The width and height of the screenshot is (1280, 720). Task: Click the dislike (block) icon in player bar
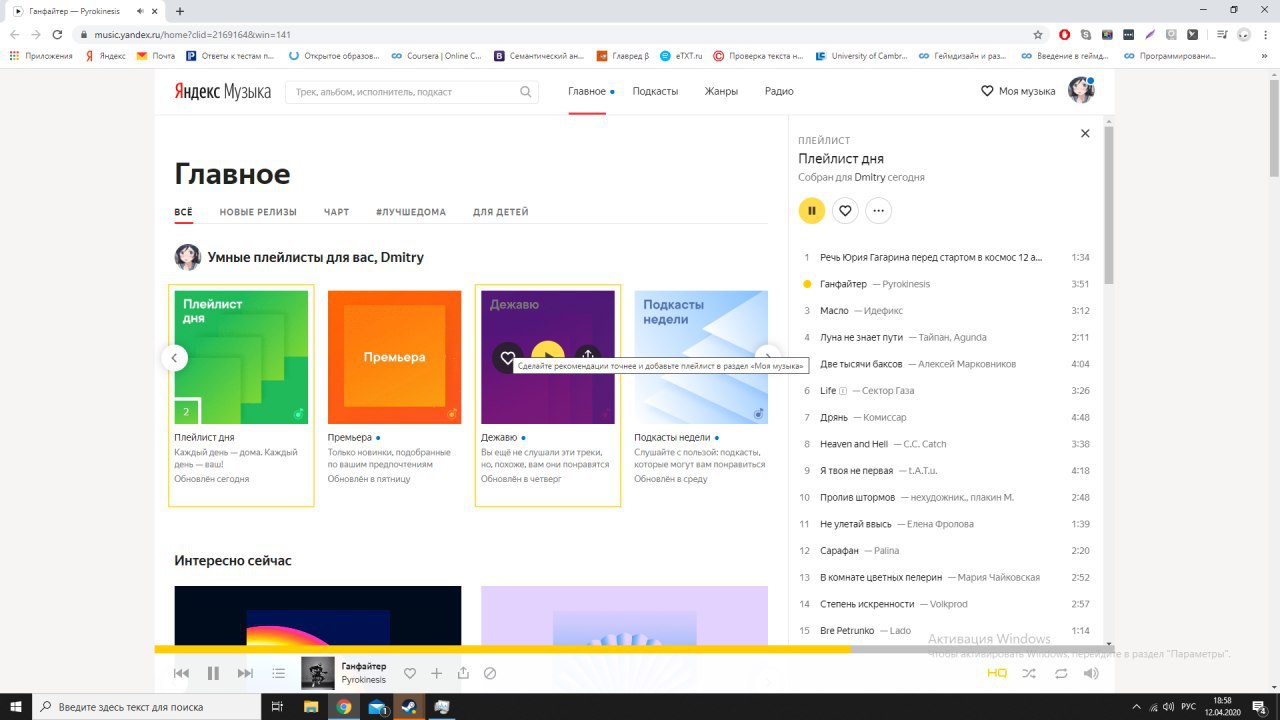point(490,674)
